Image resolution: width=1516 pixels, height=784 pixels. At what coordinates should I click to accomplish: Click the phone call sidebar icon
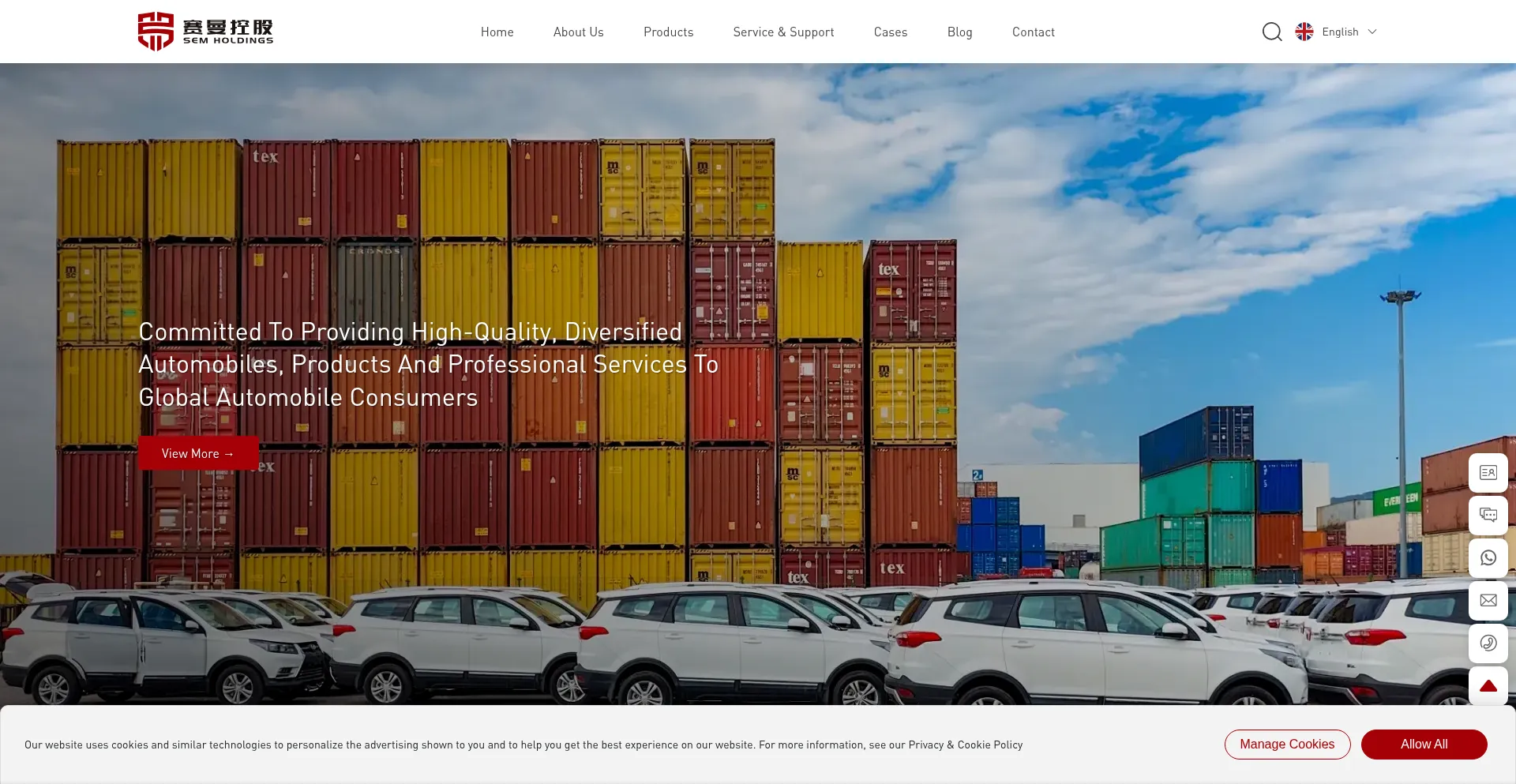point(1488,643)
